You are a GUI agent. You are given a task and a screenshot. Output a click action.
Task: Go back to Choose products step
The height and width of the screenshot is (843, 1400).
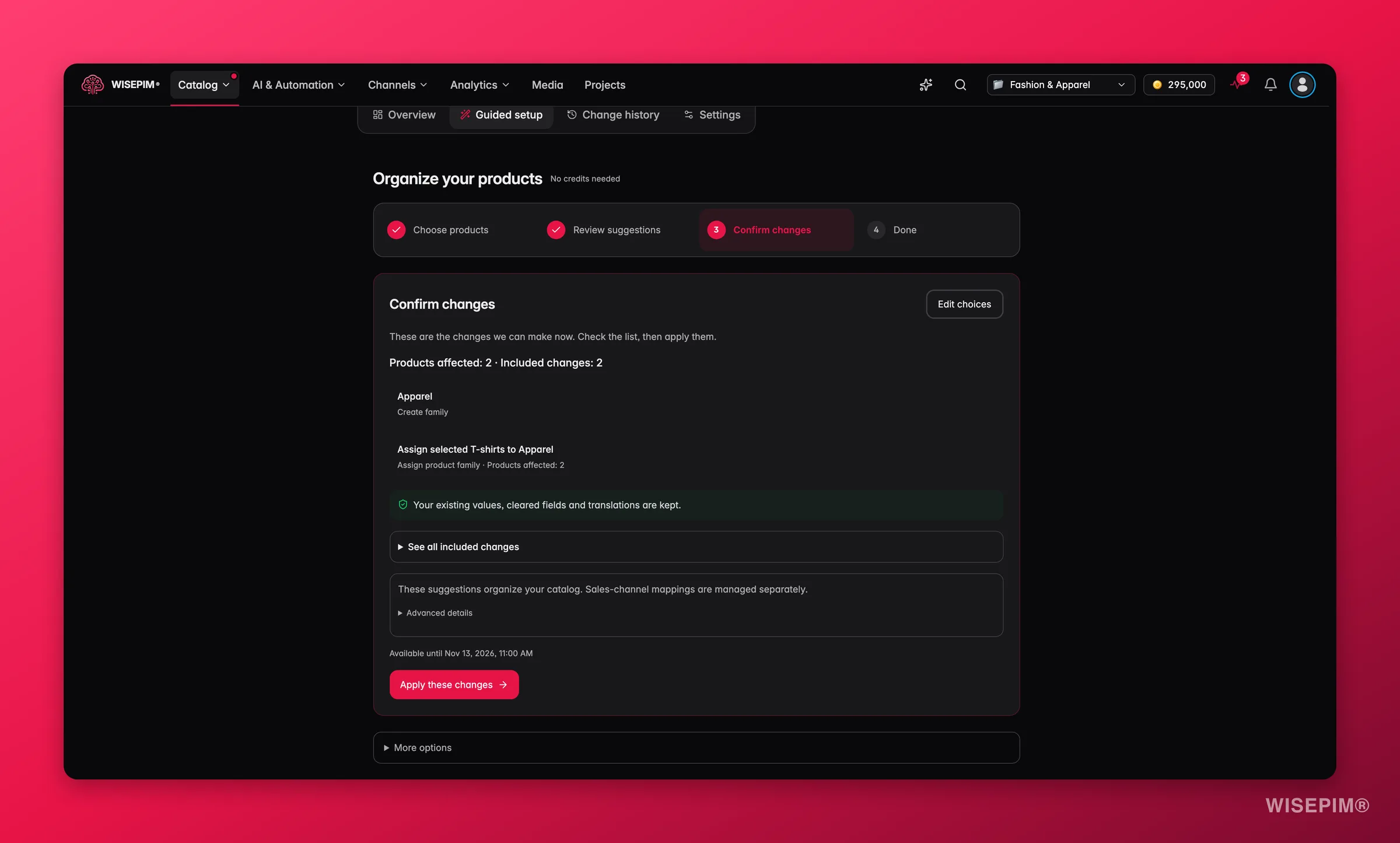pyautogui.click(x=450, y=230)
